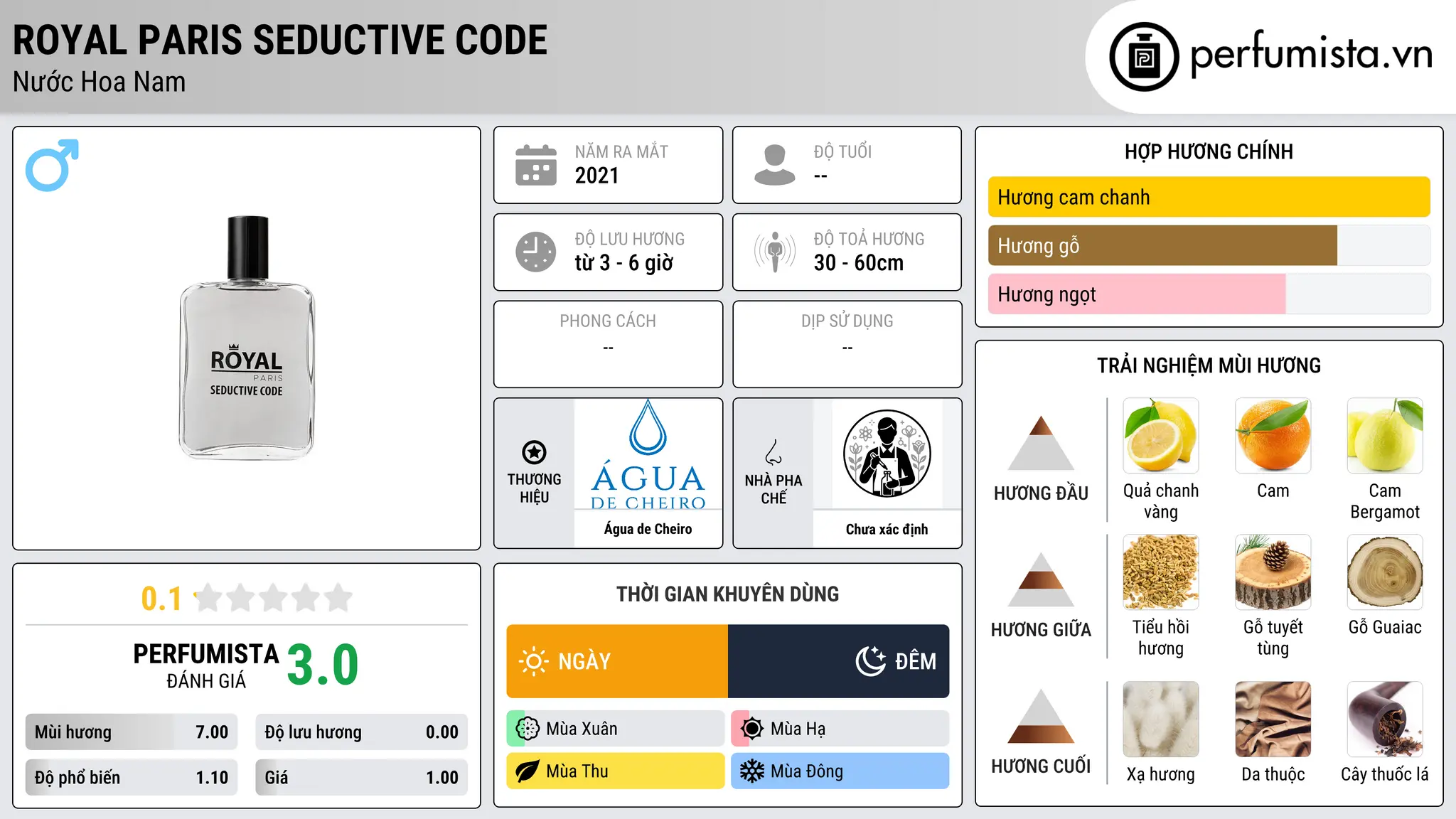The image size is (1456, 819).
Task: Click the sillage value 30 - 60cm
Action: [859, 263]
